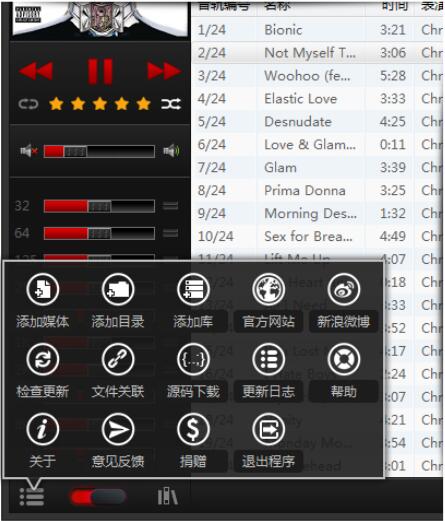The image size is (445, 521).
Task: Click the 源码下载 menu label
Action: (x=193, y=391)
